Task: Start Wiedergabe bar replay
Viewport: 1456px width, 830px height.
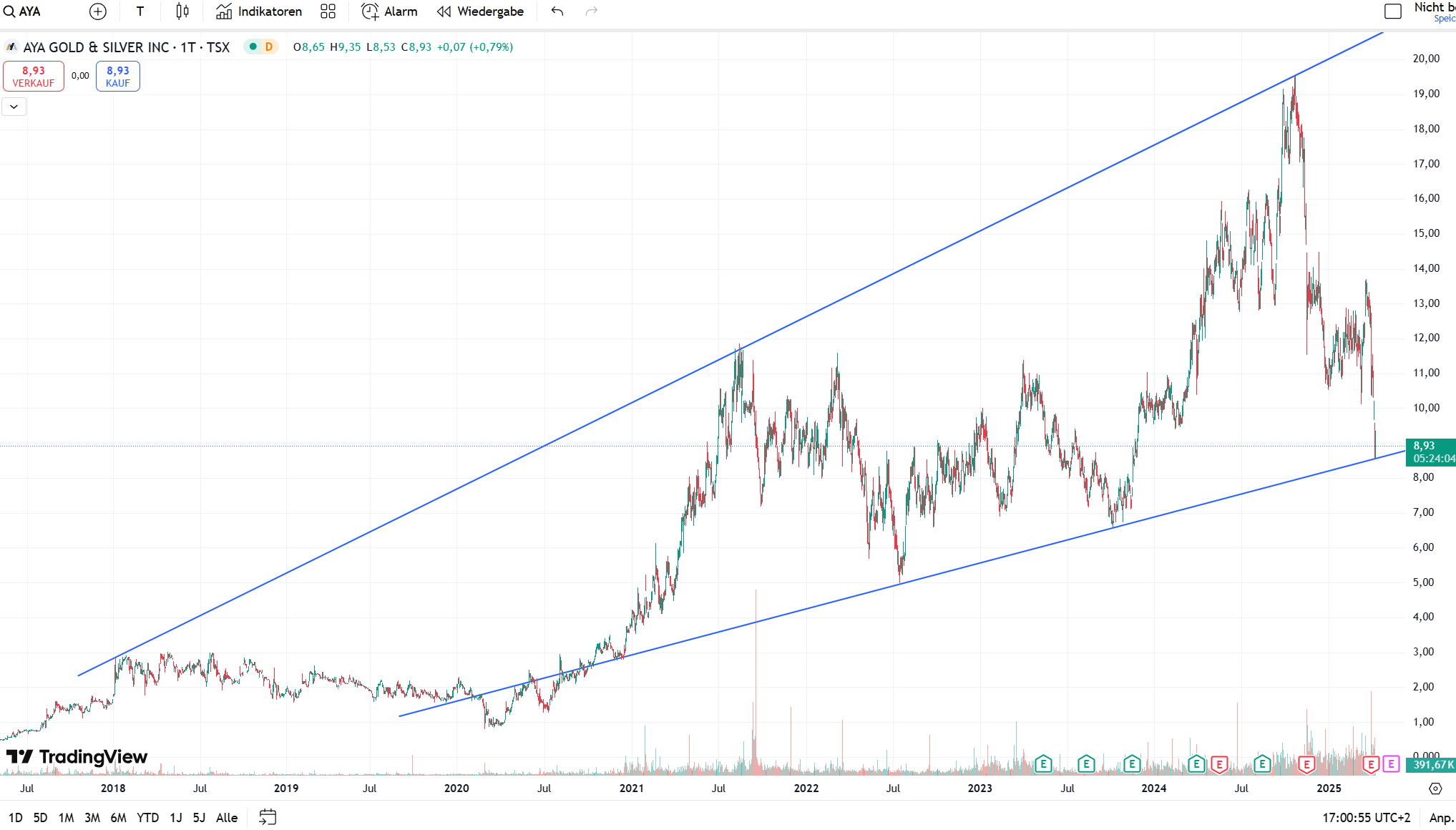Action: (x=480, y=11)
